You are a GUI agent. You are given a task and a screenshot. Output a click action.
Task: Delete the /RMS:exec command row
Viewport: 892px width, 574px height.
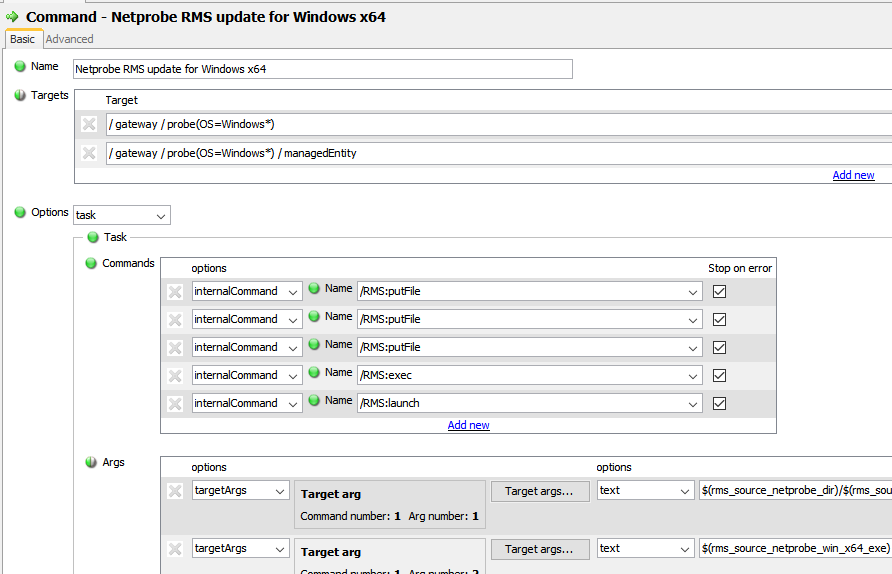point(175,376)
